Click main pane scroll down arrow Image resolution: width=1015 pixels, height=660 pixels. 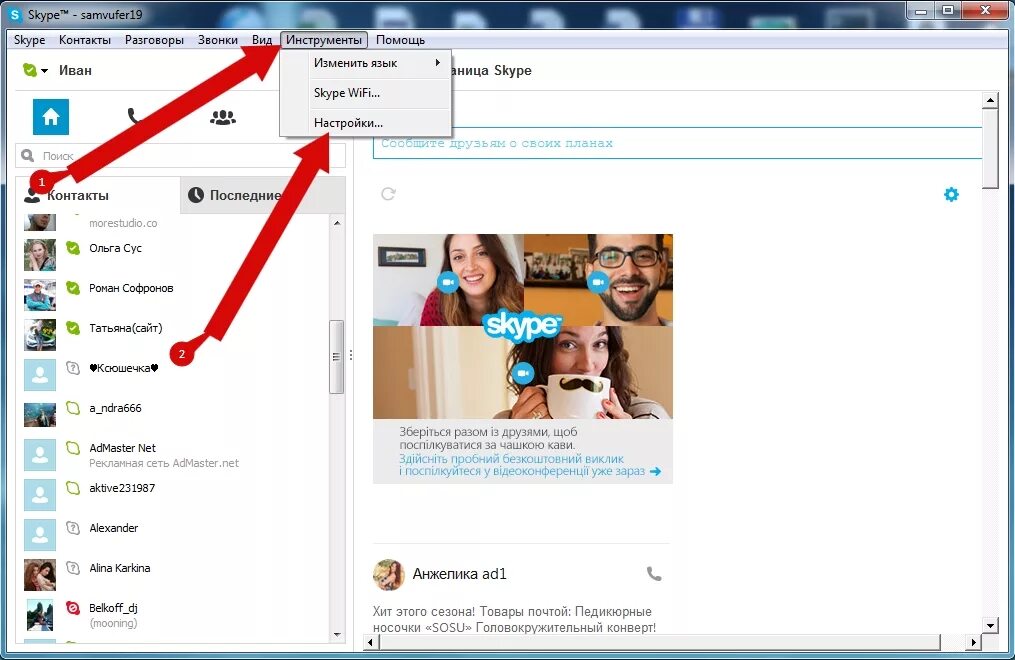[x=990, y=625]
